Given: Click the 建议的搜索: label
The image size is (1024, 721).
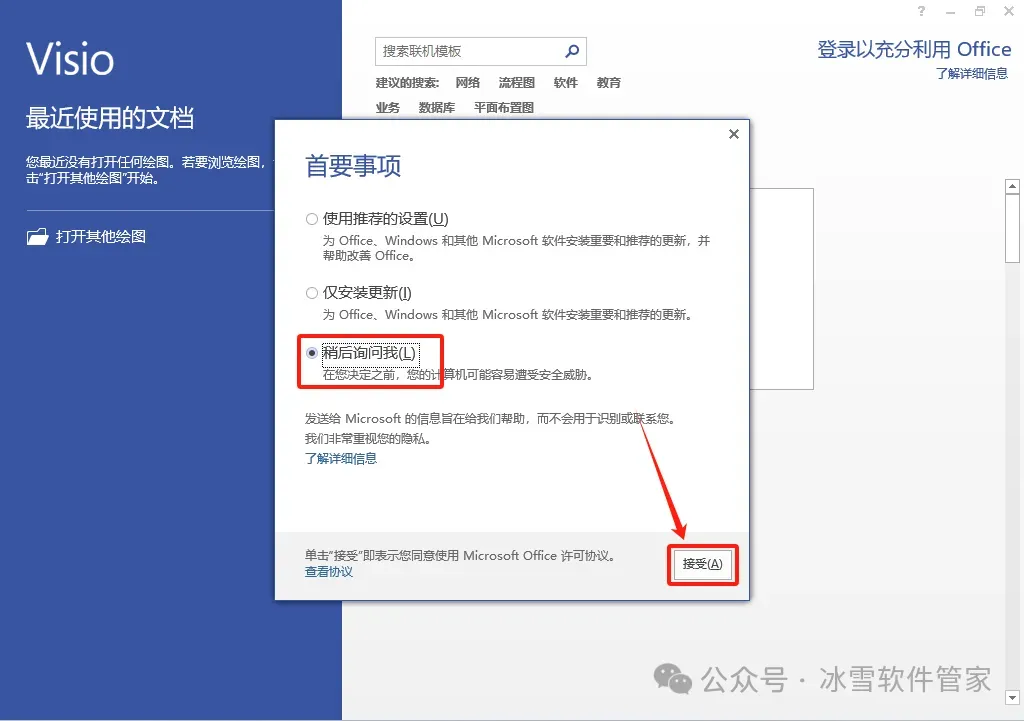Looking at the screenshot, I should coord(407,83).
